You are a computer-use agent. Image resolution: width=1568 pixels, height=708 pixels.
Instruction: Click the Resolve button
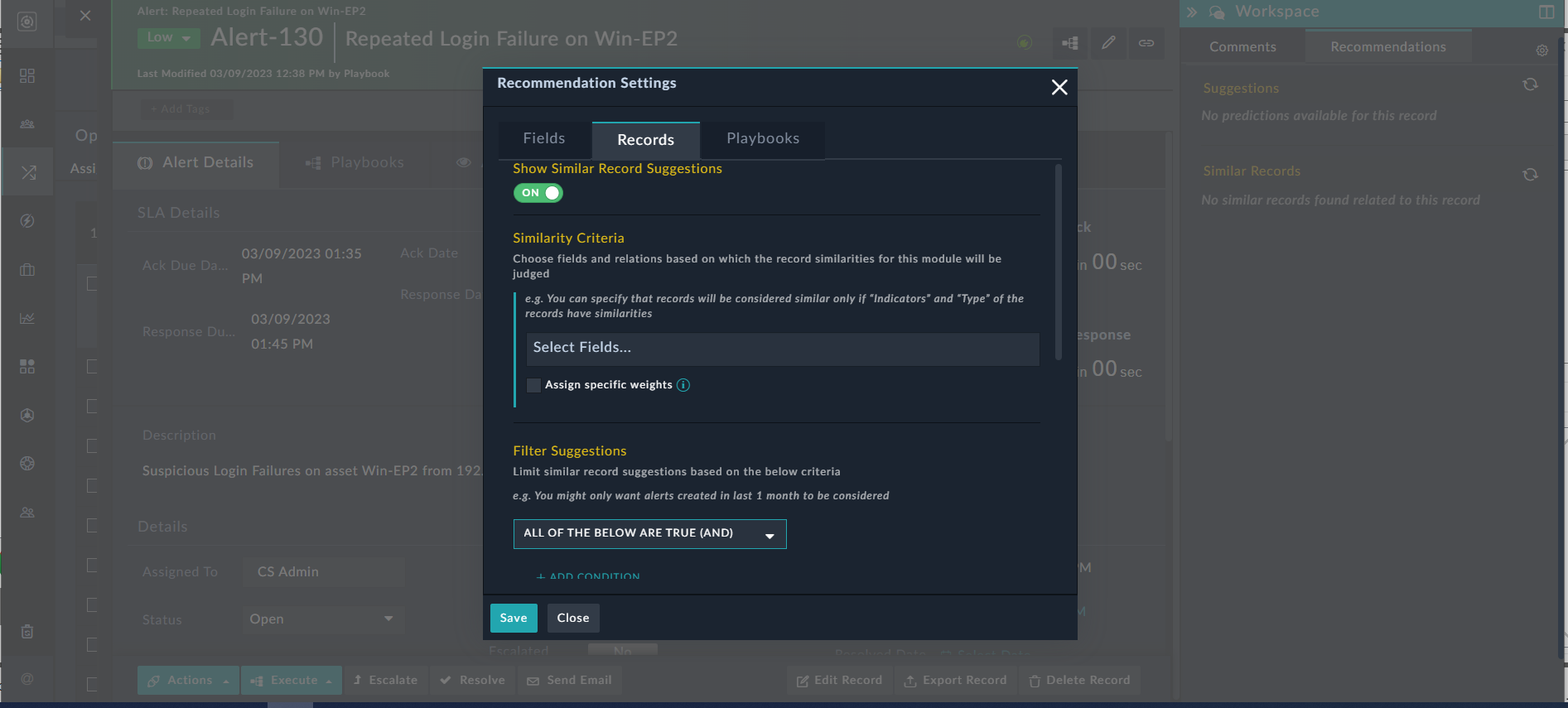click(x=473, y=680)
